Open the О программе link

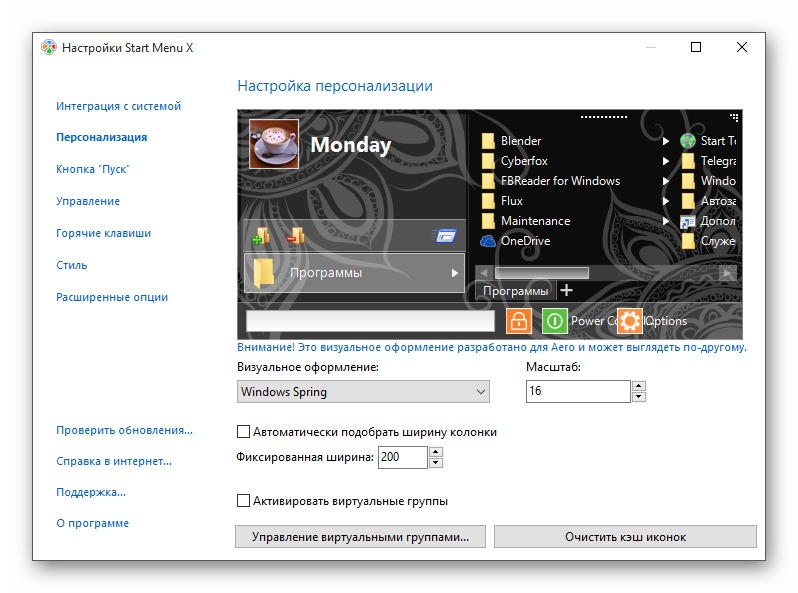(x=93, y=523)
